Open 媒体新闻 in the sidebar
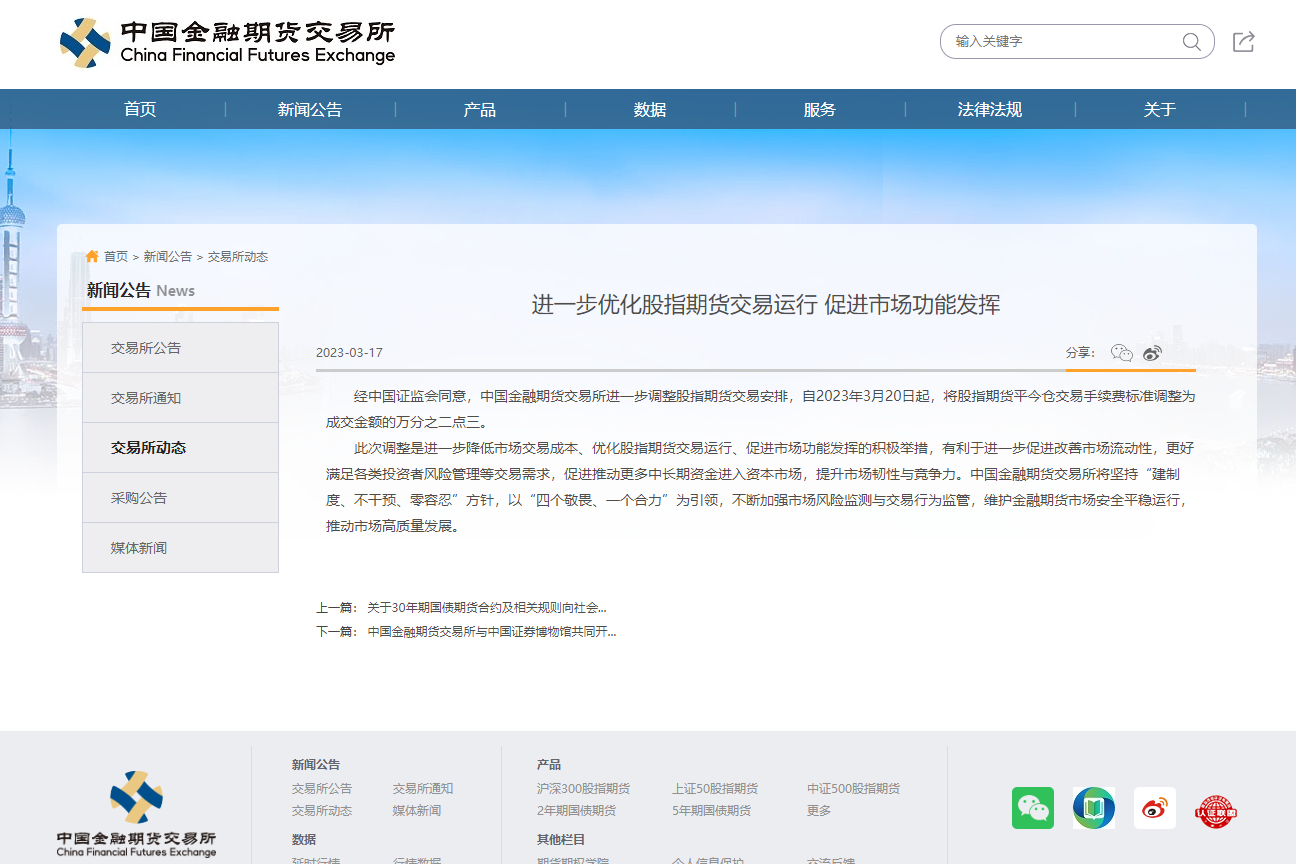Image resolution: width=1296 pixels, height=864 pixels. tap(139, 548)
